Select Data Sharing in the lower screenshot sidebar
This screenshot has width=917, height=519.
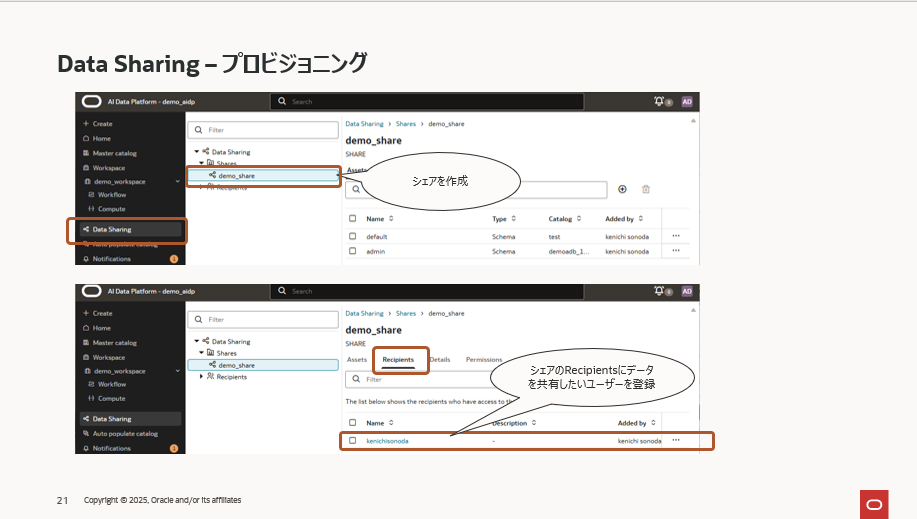(130, 419)
